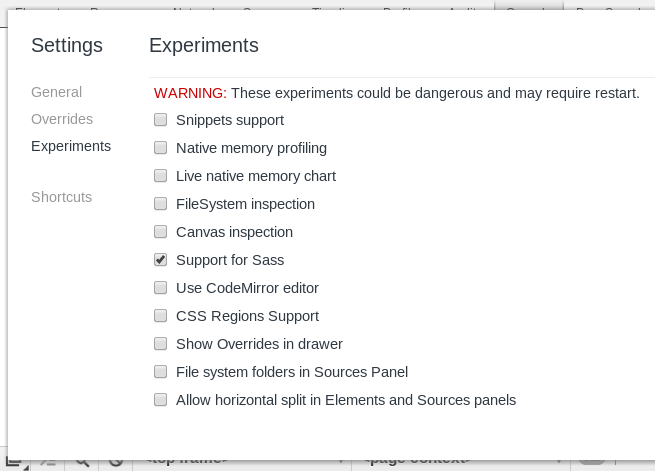The image size is (655, 471).
Task: Open the General settings section
Action: [x=56, y=92]
